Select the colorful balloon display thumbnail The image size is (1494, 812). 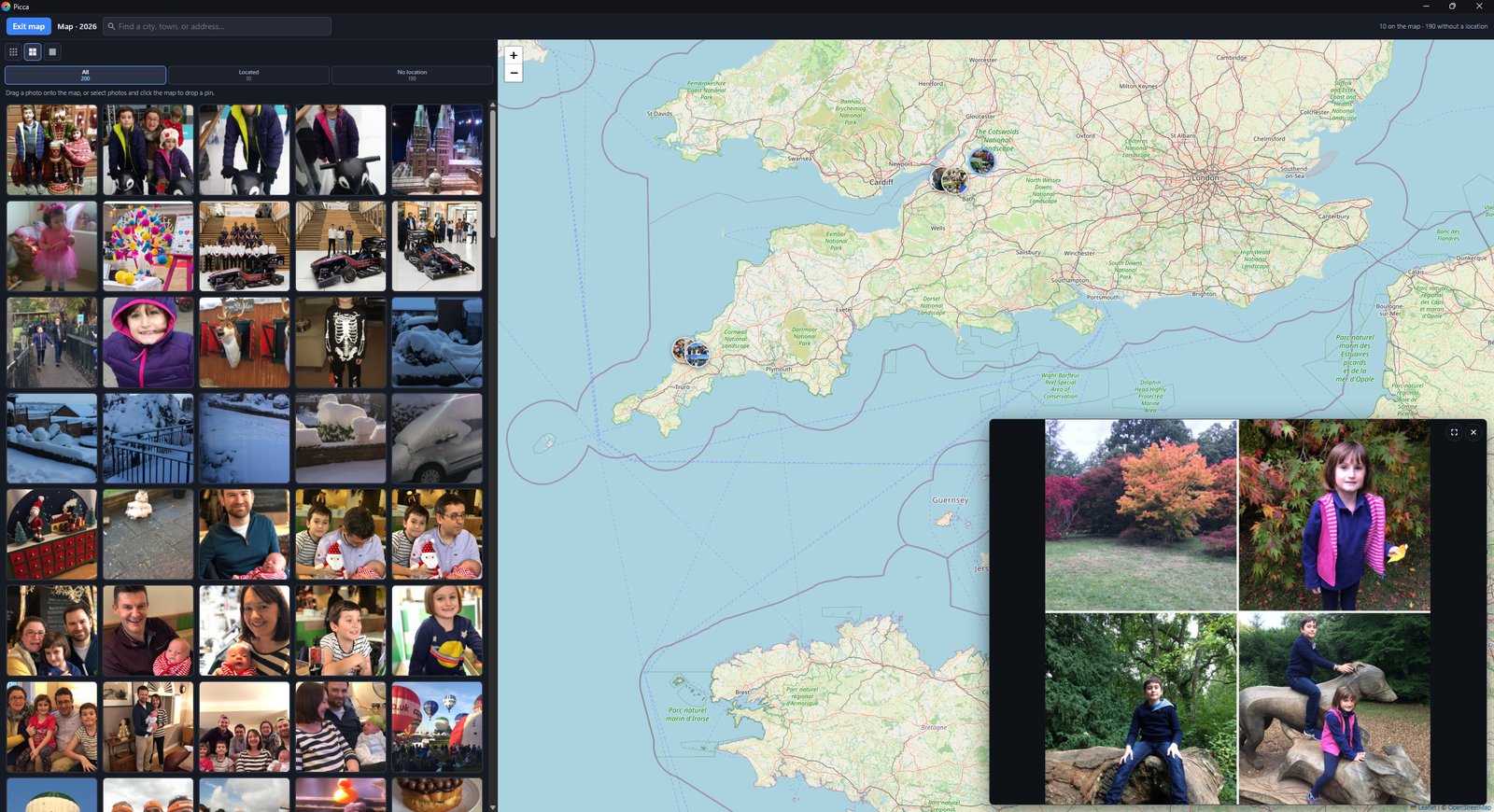tap(148, 246)
